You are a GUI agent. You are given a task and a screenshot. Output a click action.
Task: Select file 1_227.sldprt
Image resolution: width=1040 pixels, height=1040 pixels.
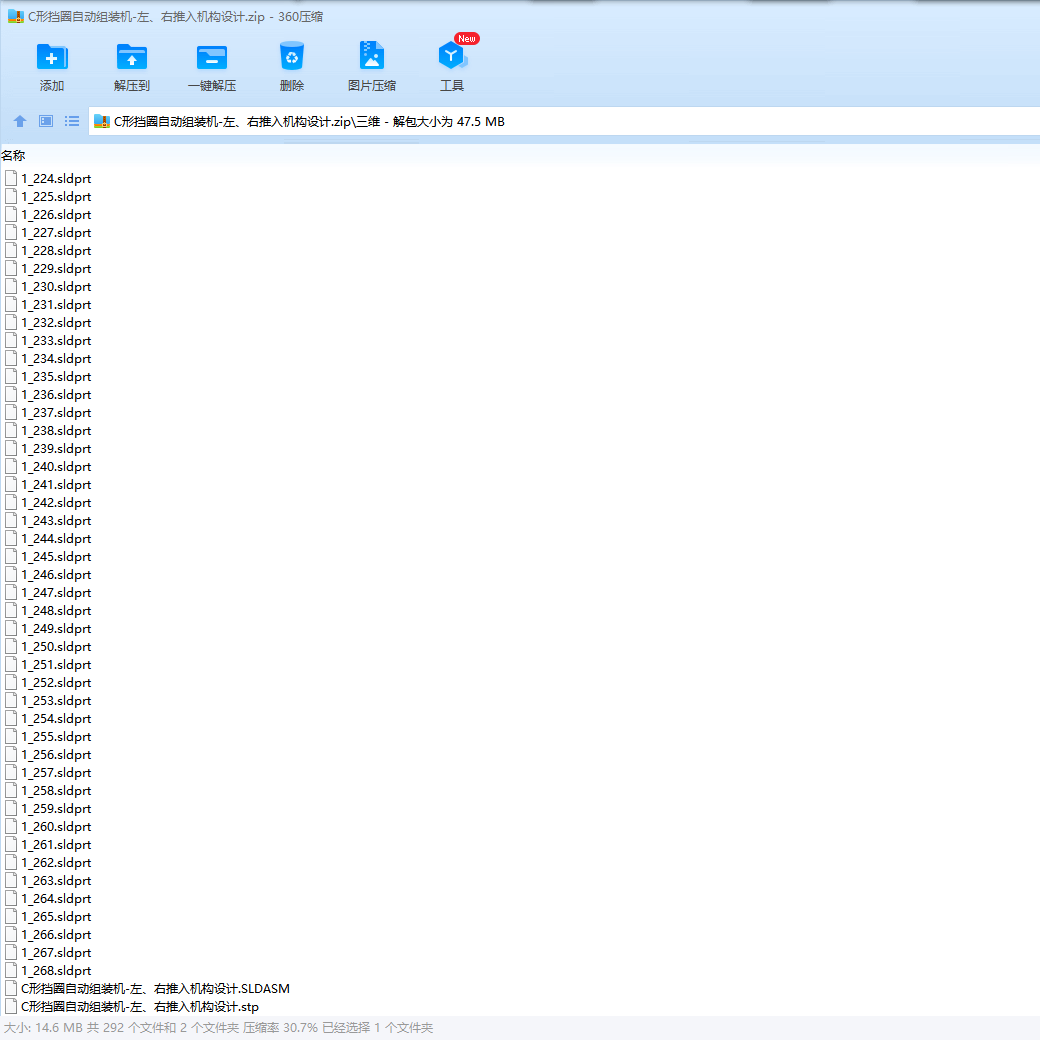(56, 233)
